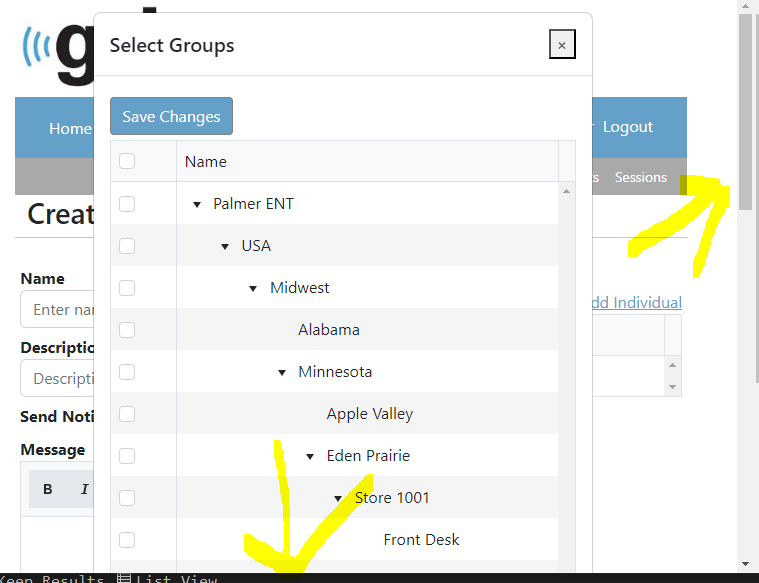Toggle the select-all header checkbox
This screenshot has height=583, width=759.
127,161
